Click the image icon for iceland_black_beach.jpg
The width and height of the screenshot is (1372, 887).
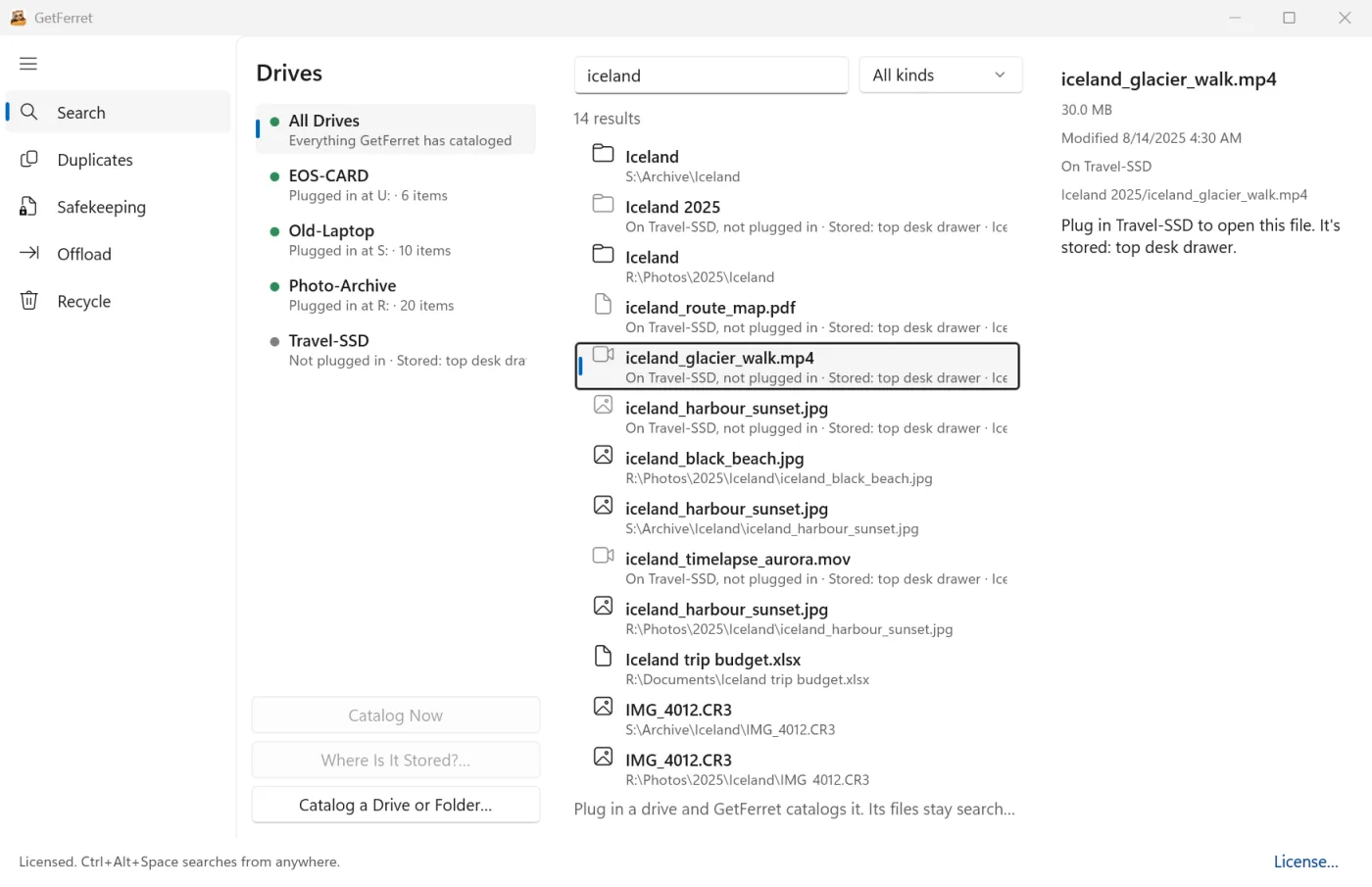tap(604, 456)
